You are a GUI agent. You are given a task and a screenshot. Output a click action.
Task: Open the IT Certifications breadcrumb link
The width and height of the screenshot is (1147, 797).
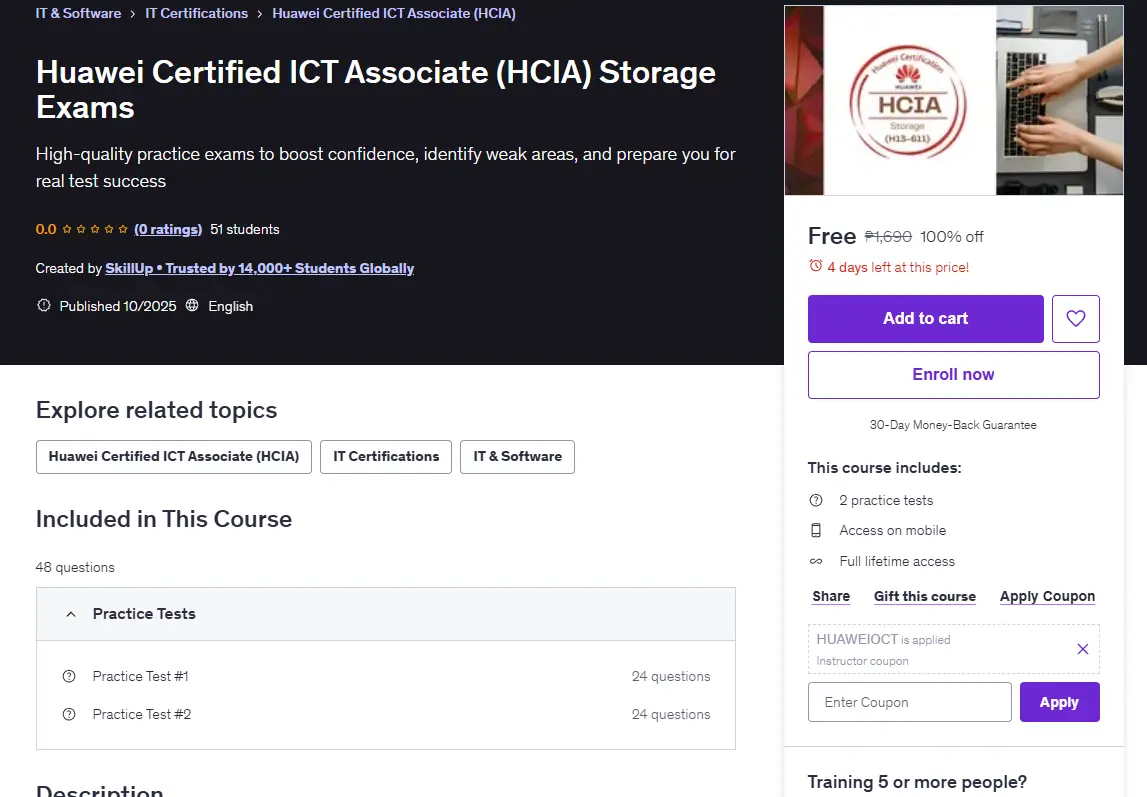(196, 13)
